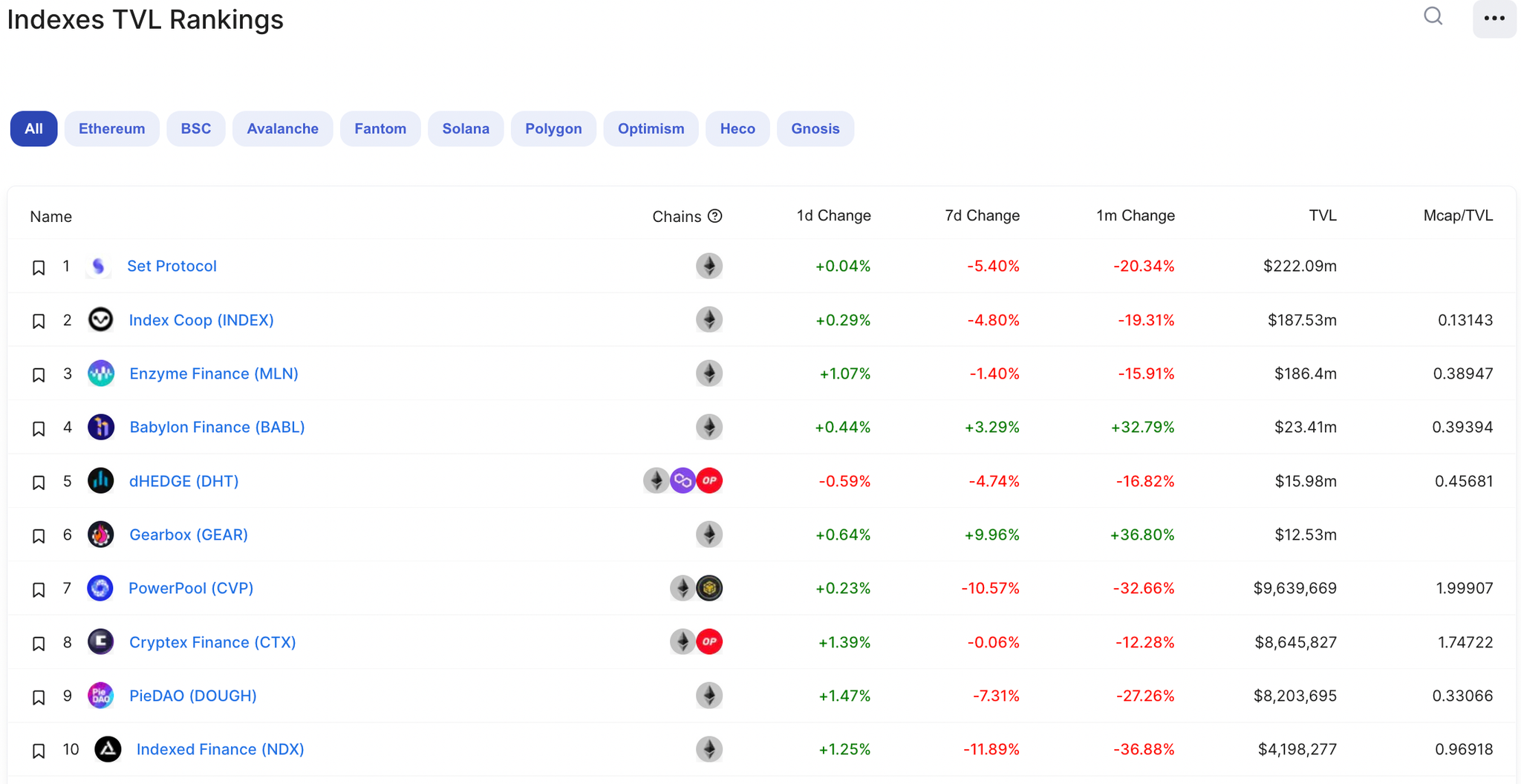The image size is (1521, 784).
Task: Click Ethereum chain icon in Indexed Finance row
Action: (x=709, y=749)
